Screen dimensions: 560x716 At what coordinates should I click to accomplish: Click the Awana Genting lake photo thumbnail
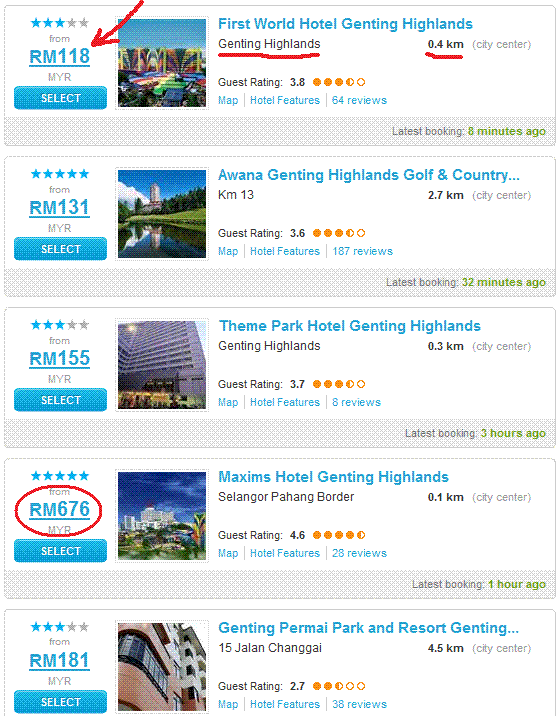[x=162, y=214]
